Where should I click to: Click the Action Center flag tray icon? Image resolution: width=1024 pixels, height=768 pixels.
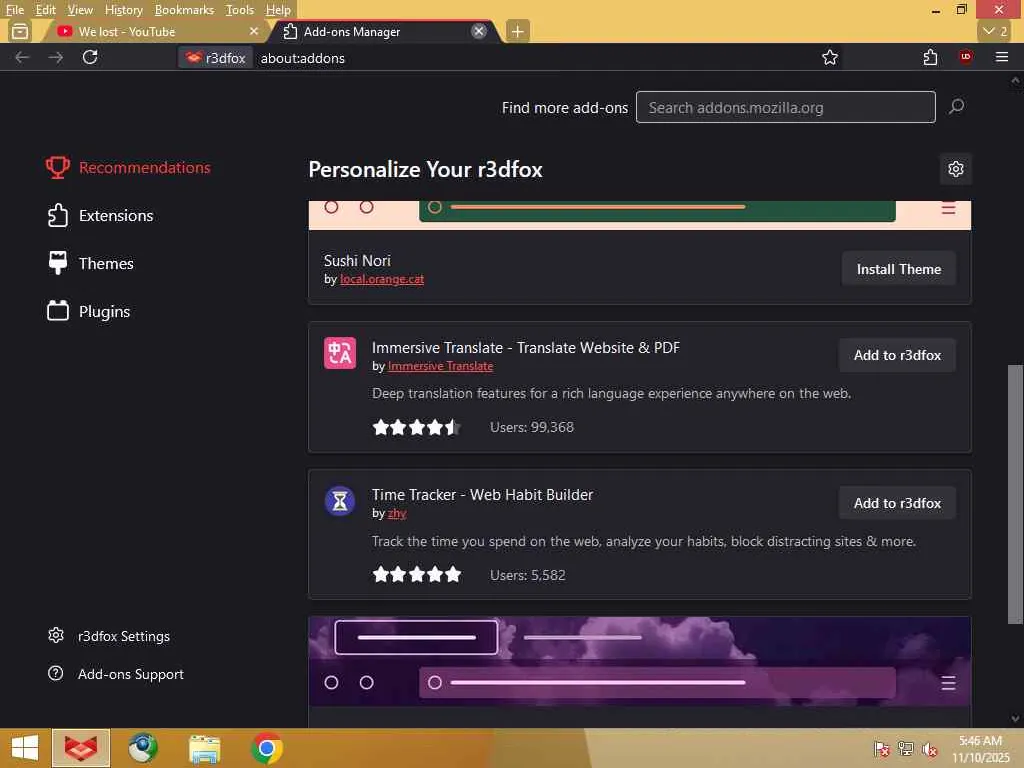click(882, 748)
